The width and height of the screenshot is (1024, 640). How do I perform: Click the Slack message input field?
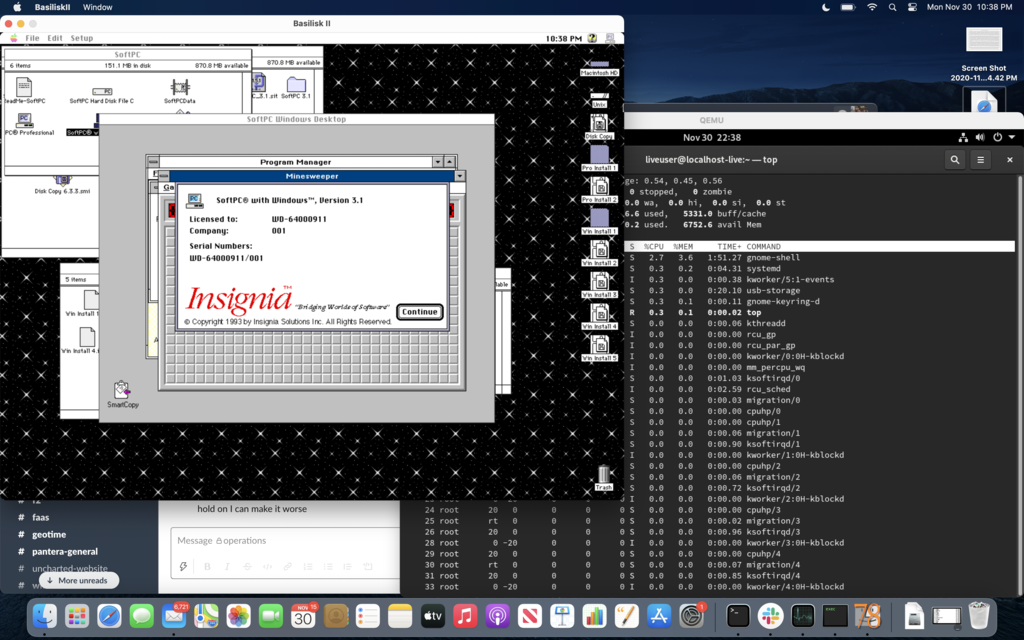click(285, 541)
